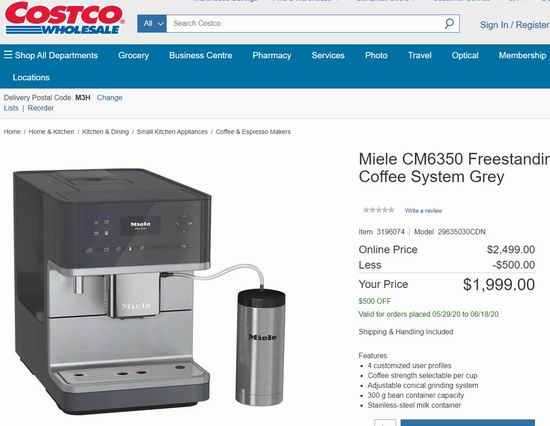The height and width of the screenshot is (426, 550).
Task: Click the magnifying glass search icon
Action: click(x=449, y=24)
